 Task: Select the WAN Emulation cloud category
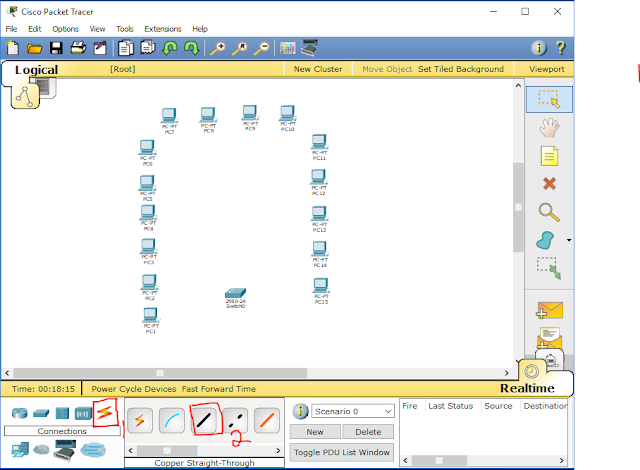41,450
